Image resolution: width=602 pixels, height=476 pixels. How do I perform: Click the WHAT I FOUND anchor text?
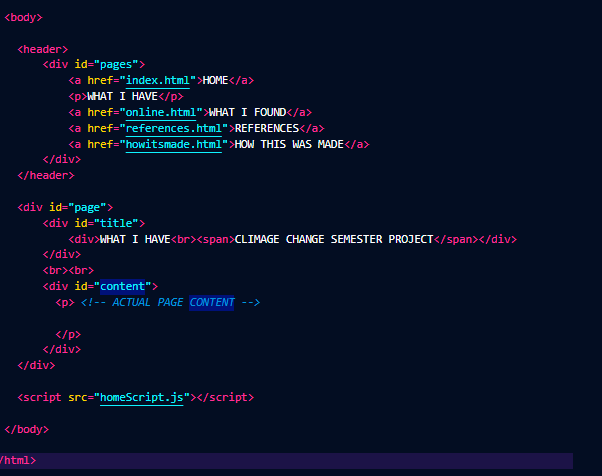[247, 112]
